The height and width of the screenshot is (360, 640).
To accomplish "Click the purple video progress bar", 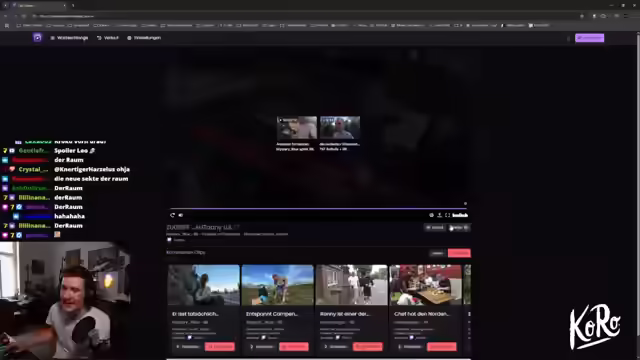I will [318, 209].
